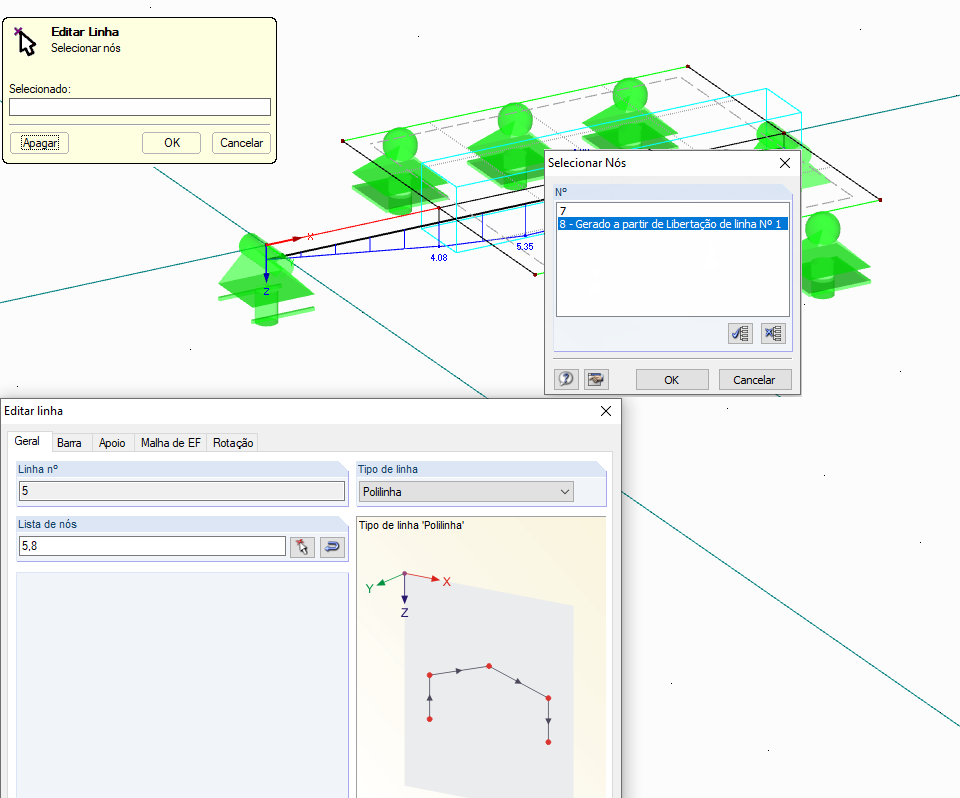The image size is (960, 798).
Task: Click the select-all checklist icon in Selecionar Nós
Action: point(740,334)
